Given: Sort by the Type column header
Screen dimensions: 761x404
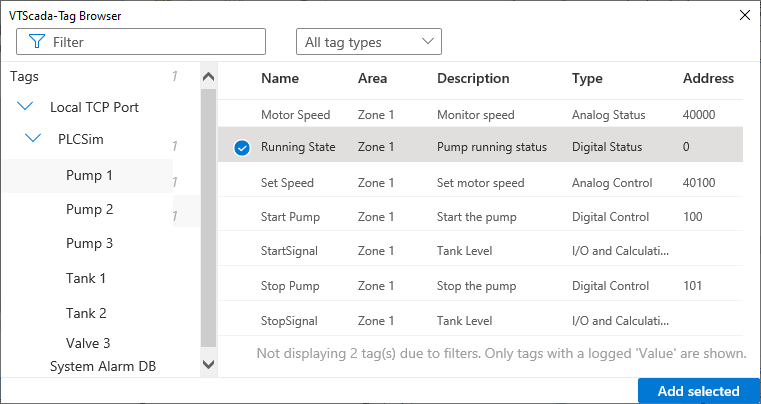Looking at the screenshot, I should click(x=587, y=79).
